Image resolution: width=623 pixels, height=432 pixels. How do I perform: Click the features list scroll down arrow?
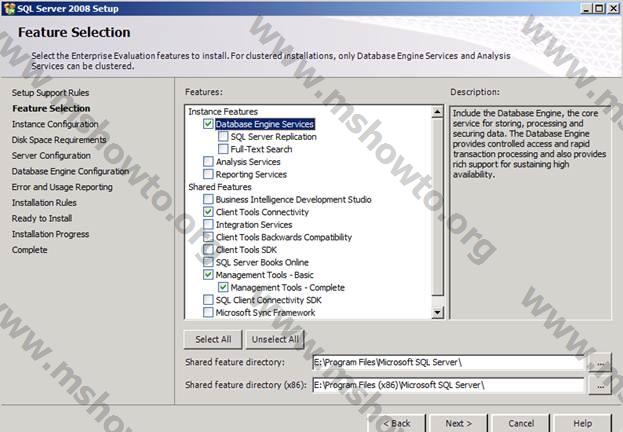pyautogui.click(x=437, y=312)
